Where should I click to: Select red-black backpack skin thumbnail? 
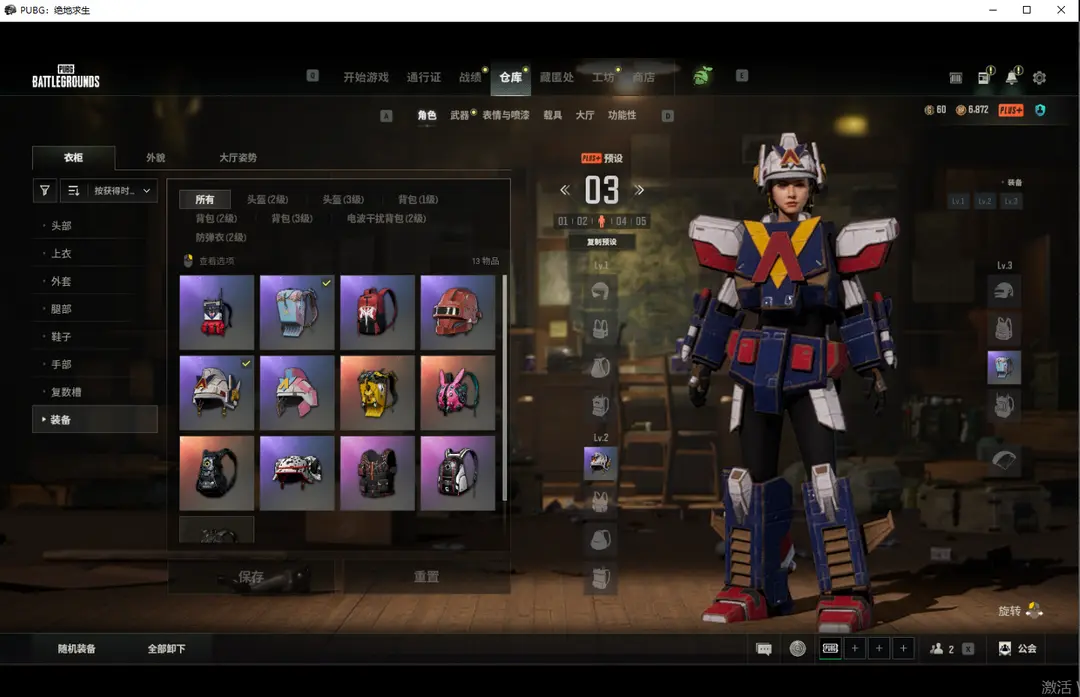[x=377, y=312]
